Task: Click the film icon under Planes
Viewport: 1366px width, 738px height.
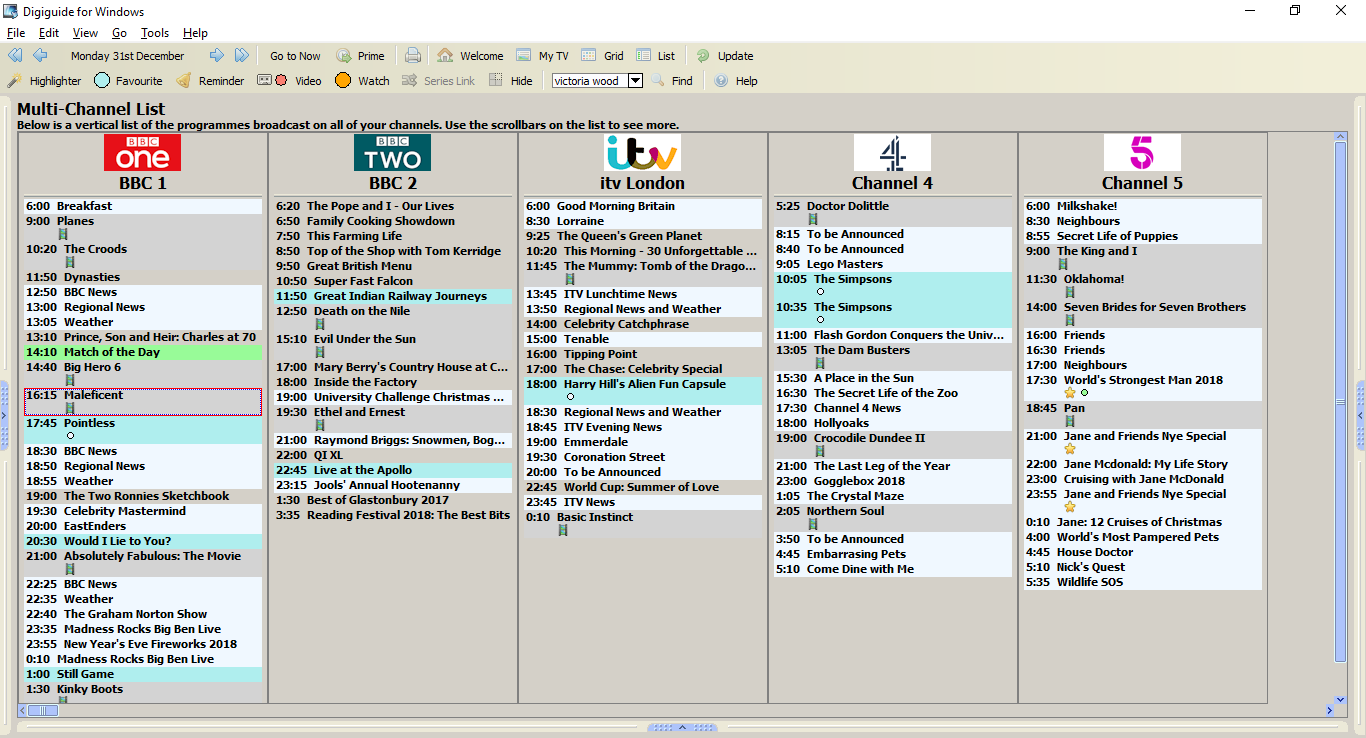Action: point(63,234)
